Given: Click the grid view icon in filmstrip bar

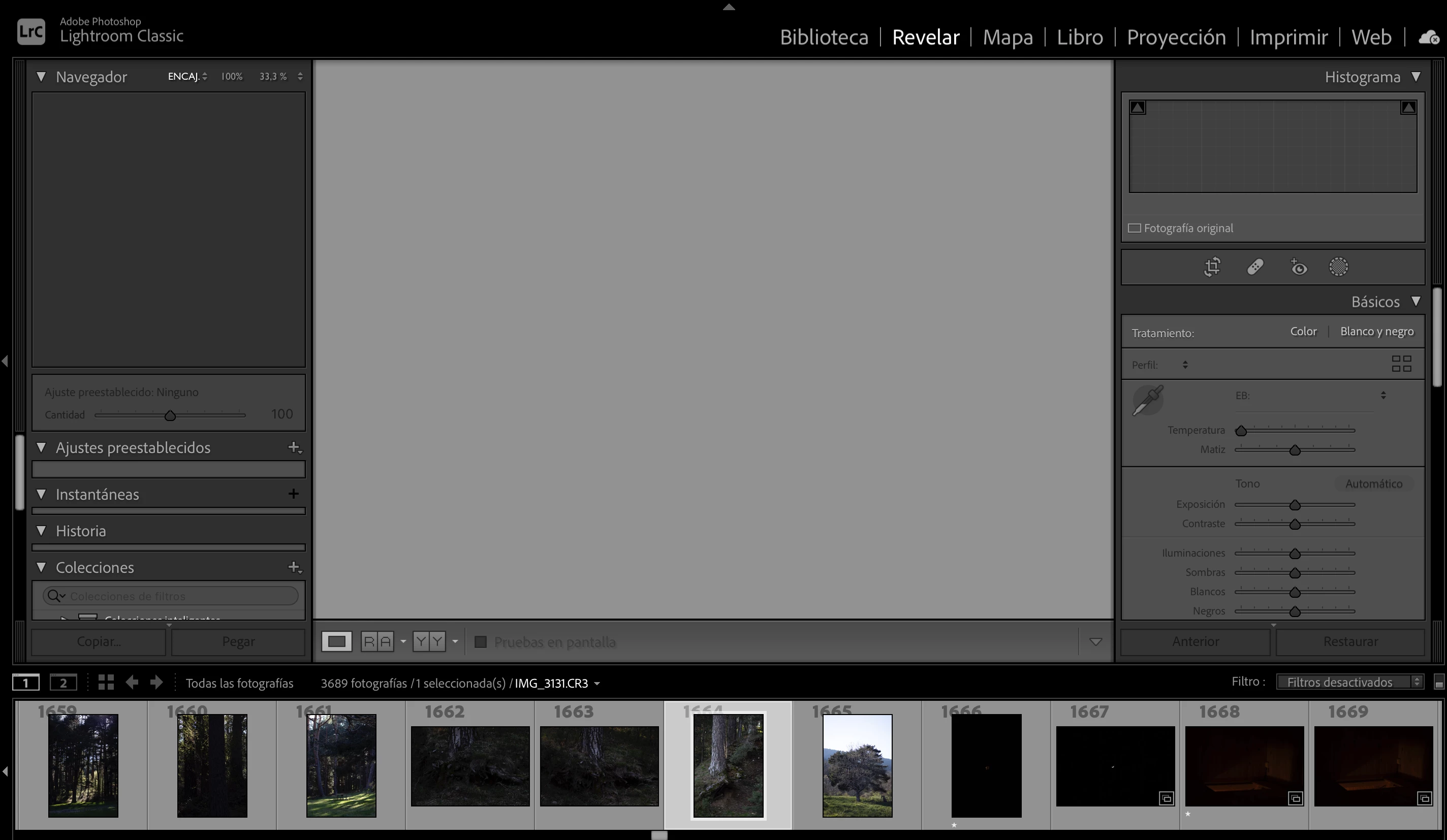Looking at the screenshot, I should (x=106, y=682).
